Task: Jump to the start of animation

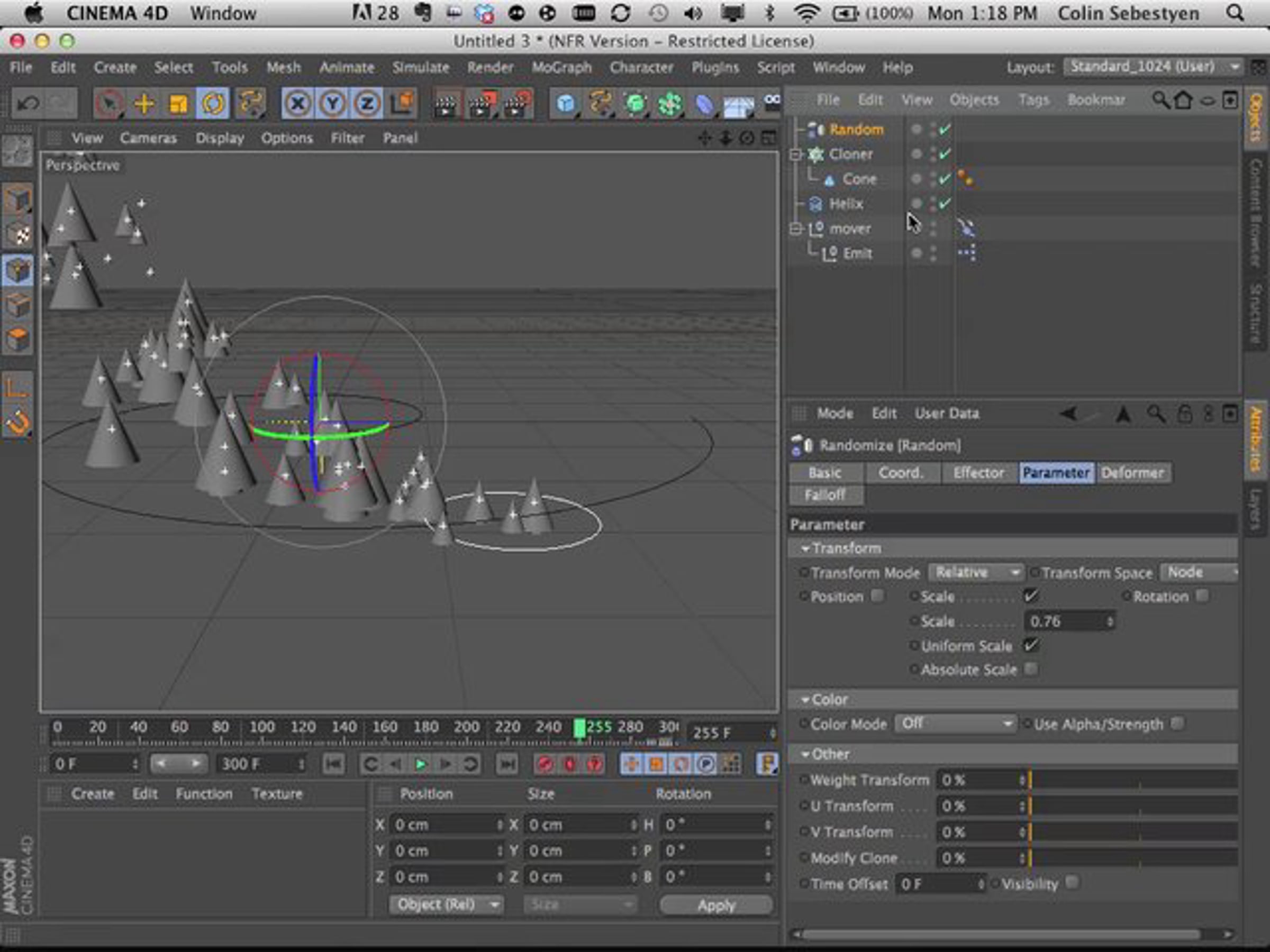Action: (x=333, y=764)
